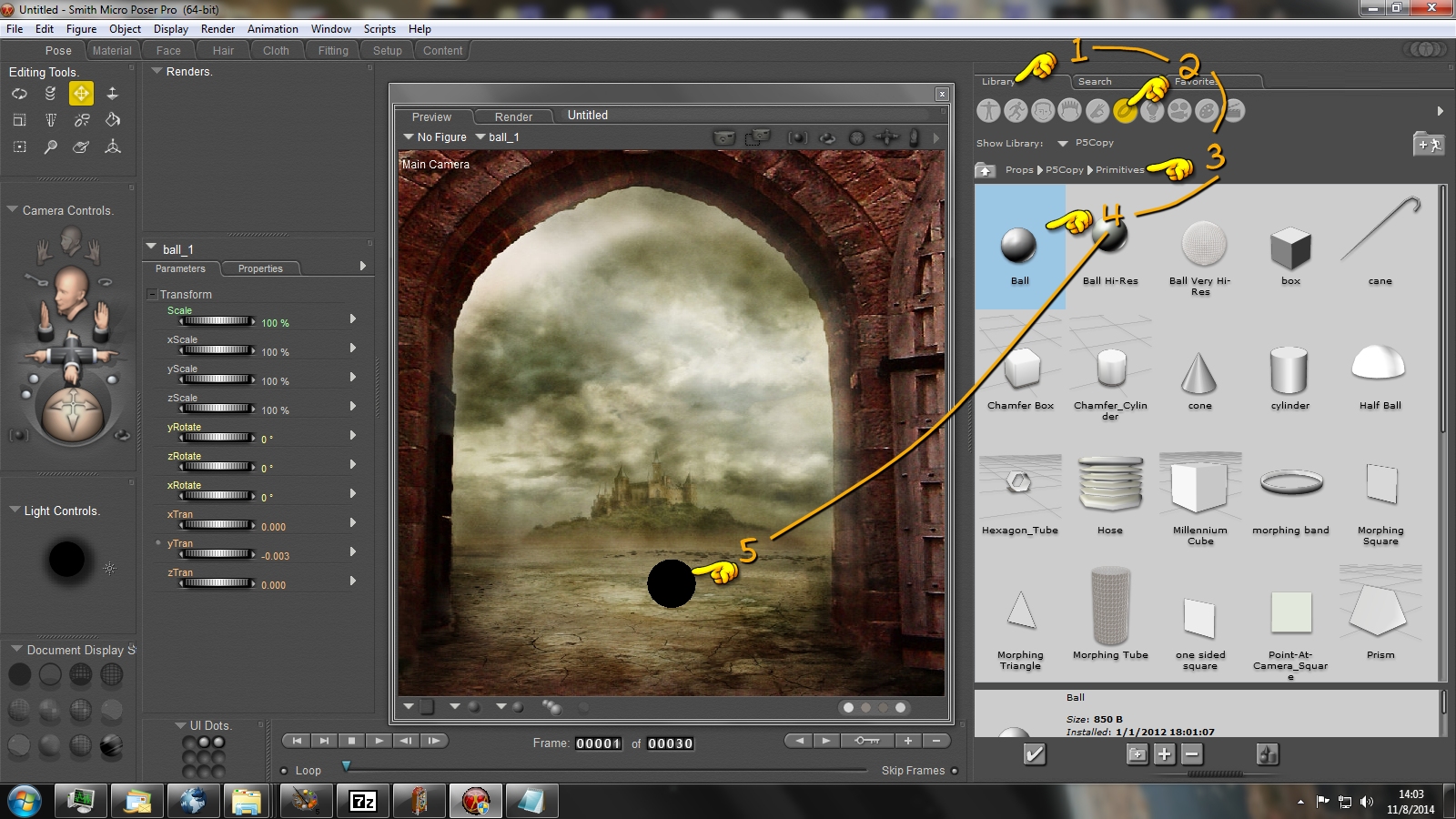This screenshot has height=819, width=1456.
Task: Apply library preset with checkmark button
Action: coord(1035,754)
